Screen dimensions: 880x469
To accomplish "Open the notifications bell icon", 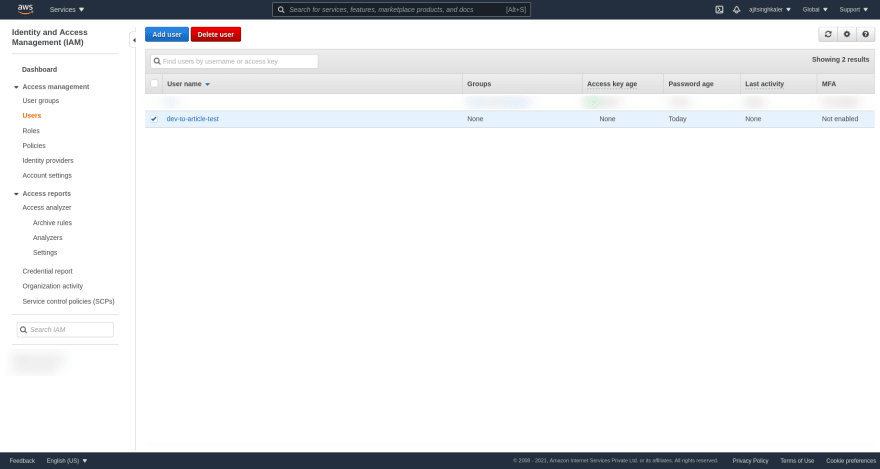I will (x=736, y=10).
